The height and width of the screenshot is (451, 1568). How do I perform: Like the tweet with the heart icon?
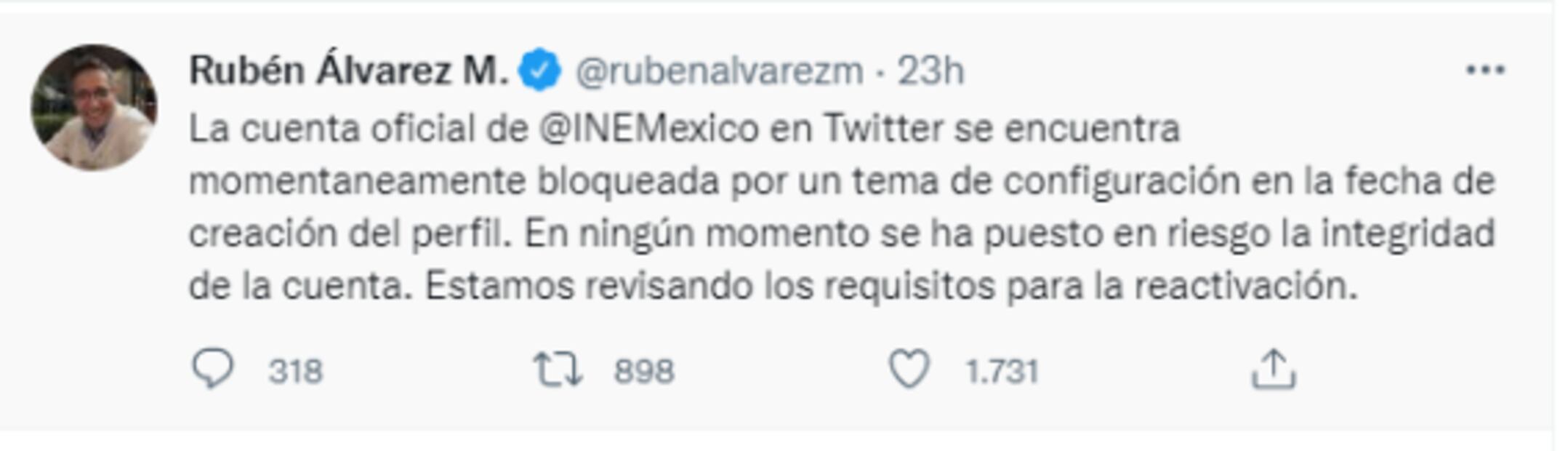pos(909,369)
